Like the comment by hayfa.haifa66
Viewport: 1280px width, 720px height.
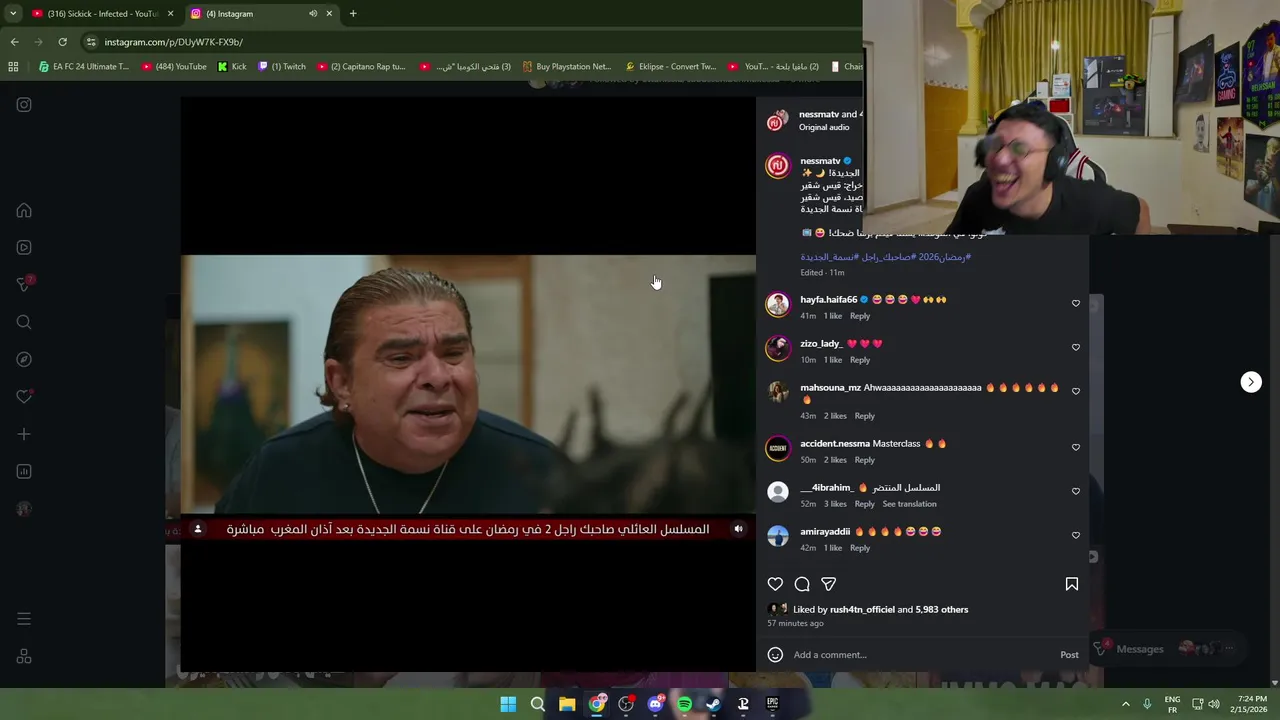[x=1076, y=303]
